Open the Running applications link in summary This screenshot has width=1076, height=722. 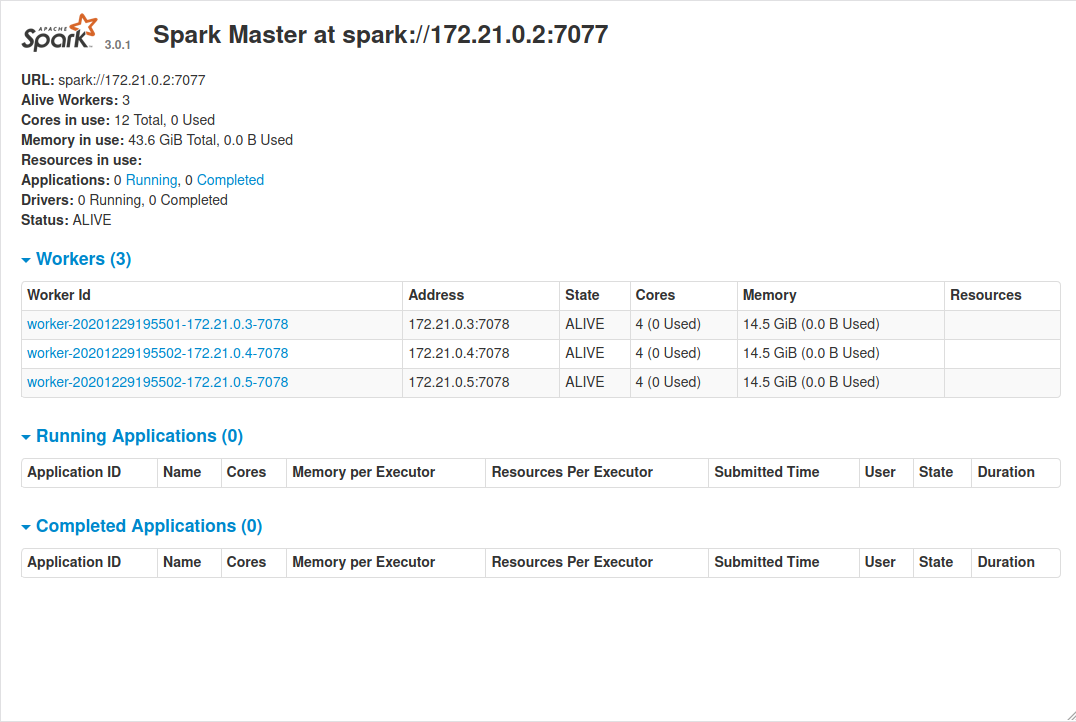pos(151,180)
